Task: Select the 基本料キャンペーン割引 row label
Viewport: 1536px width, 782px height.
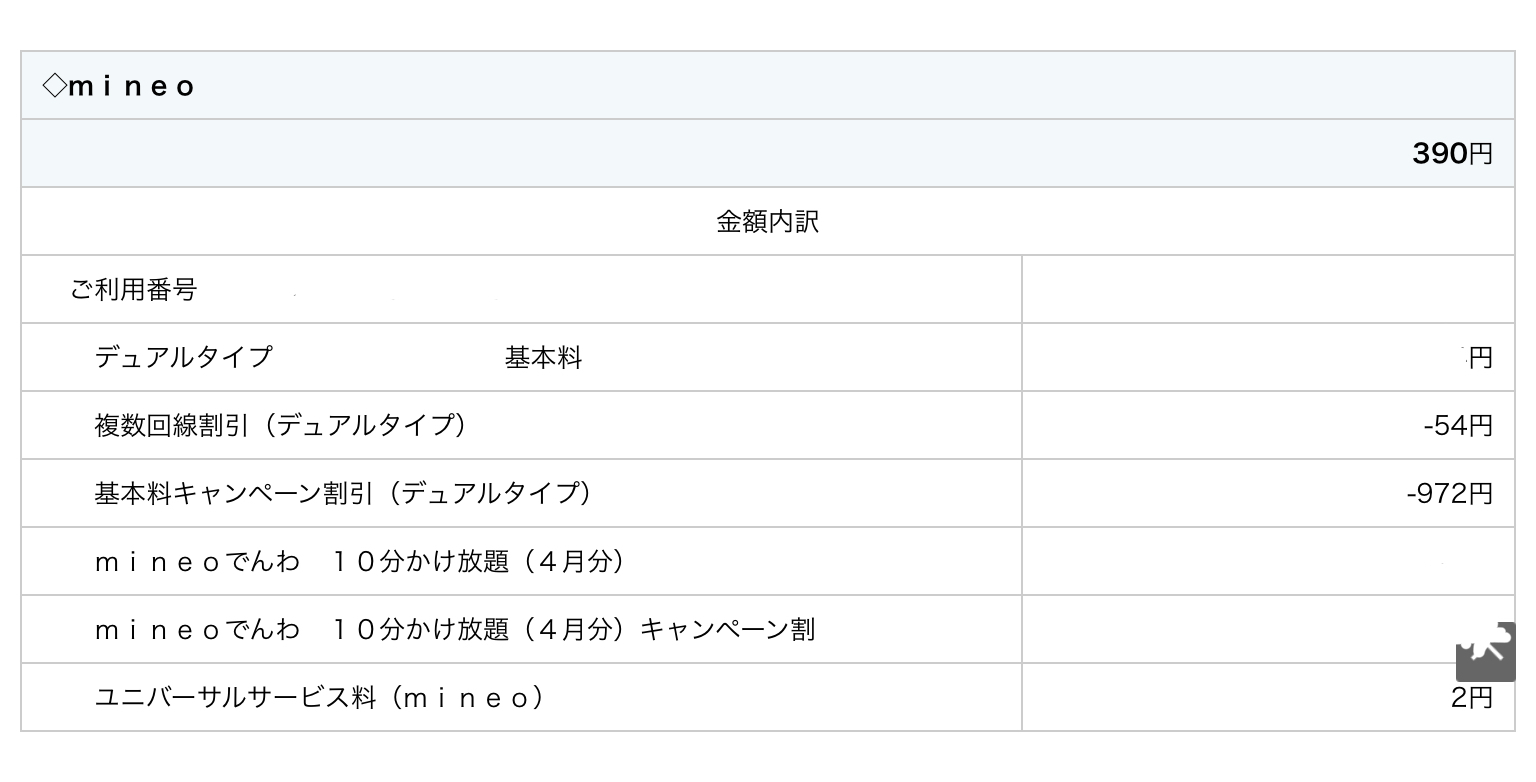Action: click(x=343, y=494)
